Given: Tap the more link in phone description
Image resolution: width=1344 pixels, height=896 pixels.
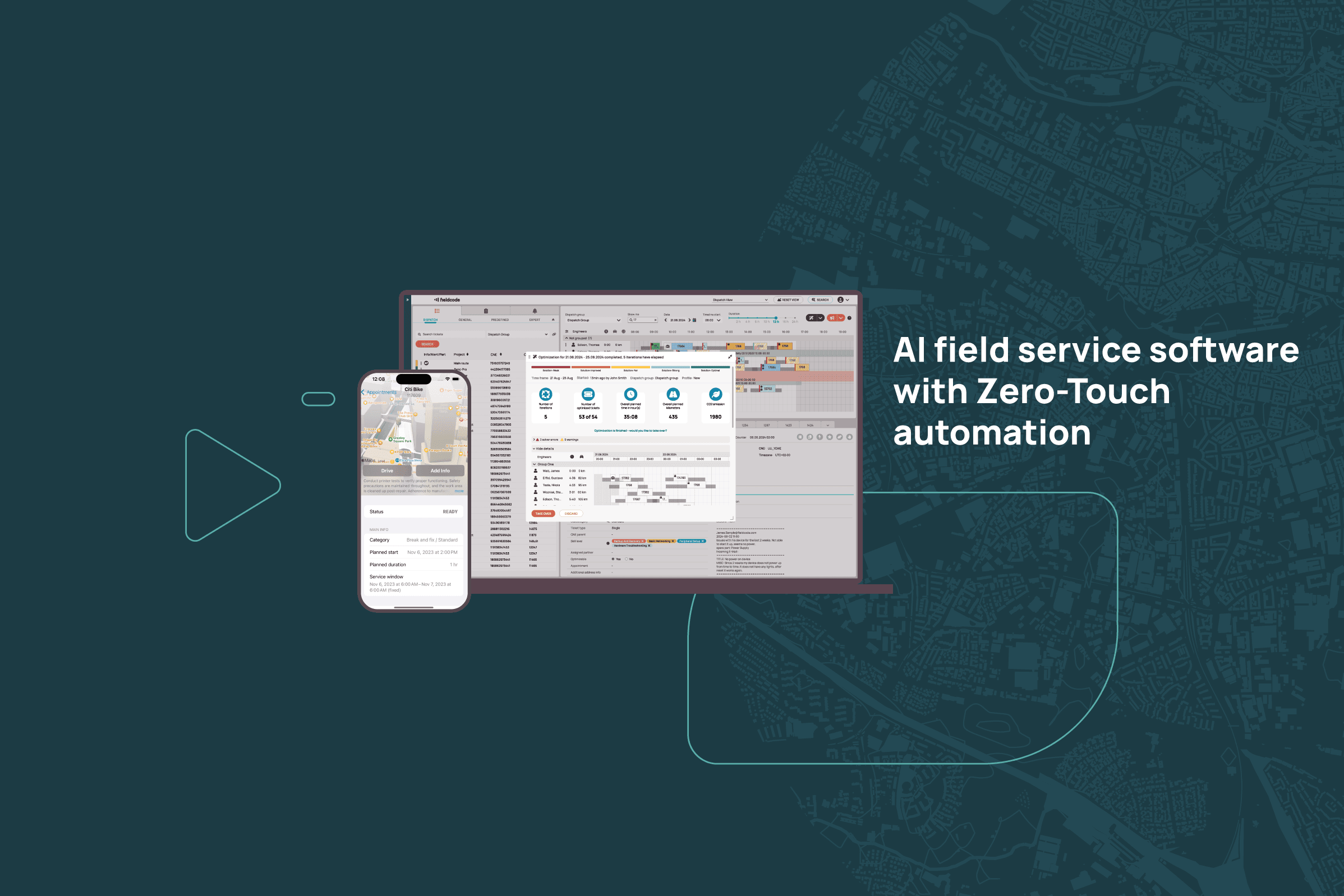Looking at the screenshot, I should pos(459,491).
